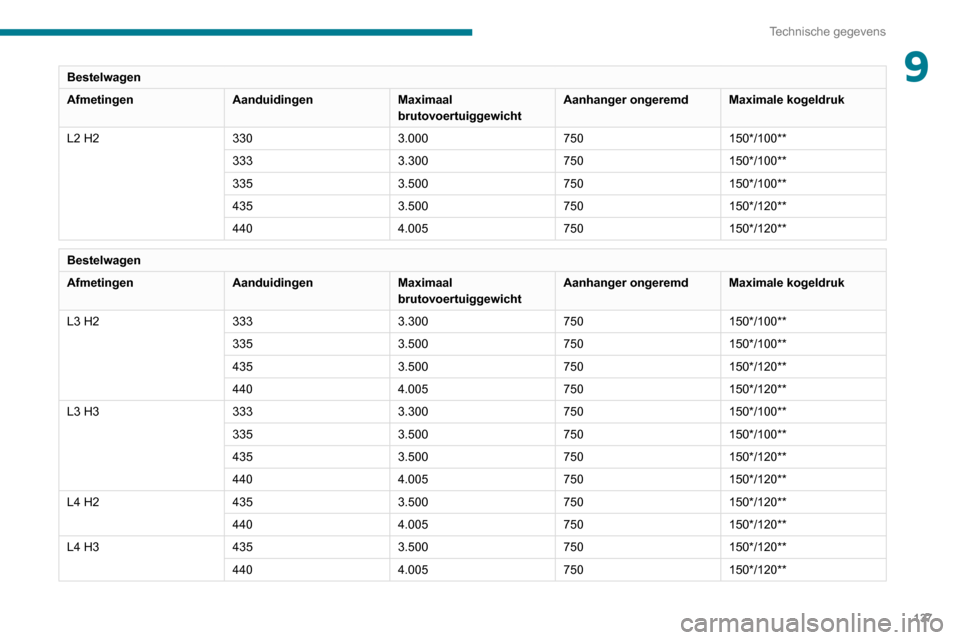The width and height of the screenshot is (960, 640).
Task: Click the large chapter number "9"
Action: 916,67
